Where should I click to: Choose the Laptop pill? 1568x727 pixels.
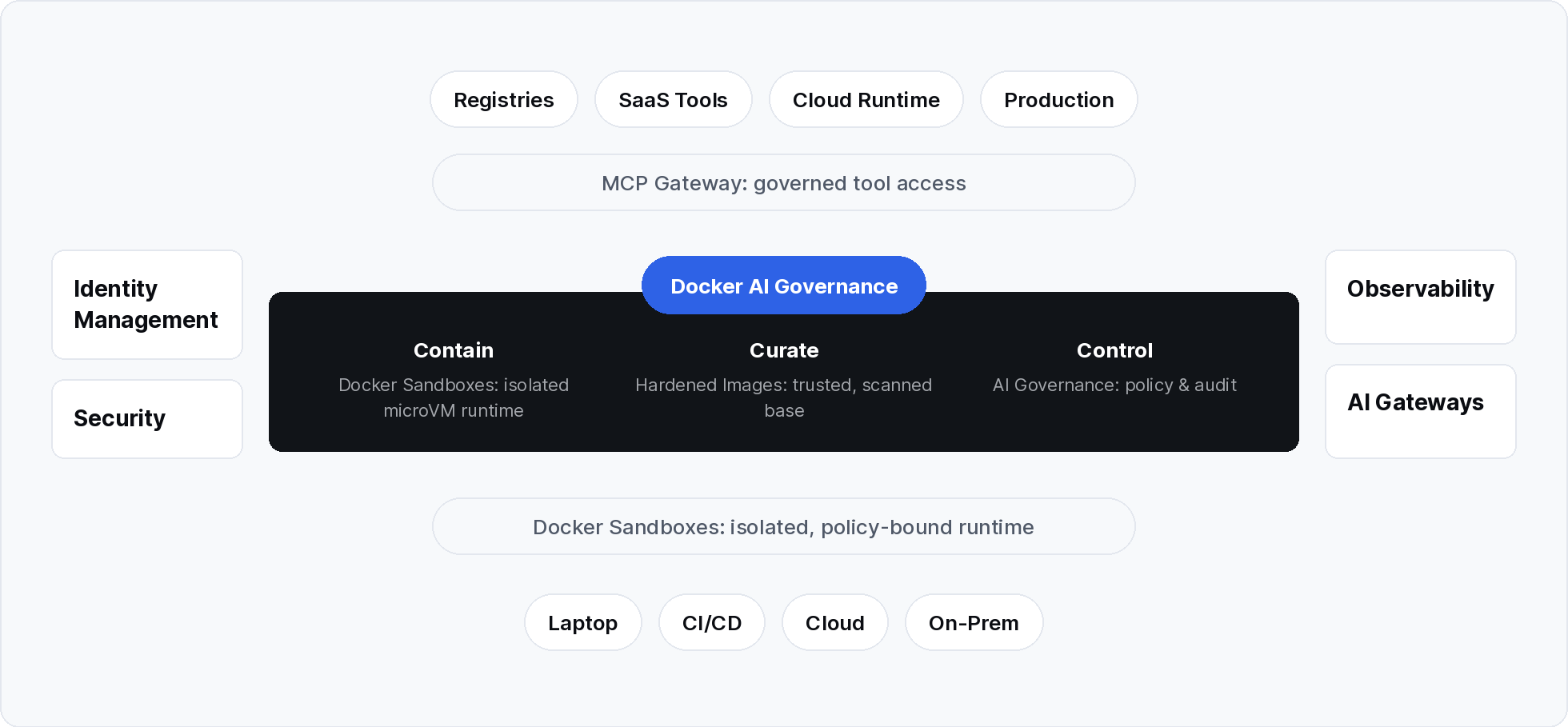(583, 623)
